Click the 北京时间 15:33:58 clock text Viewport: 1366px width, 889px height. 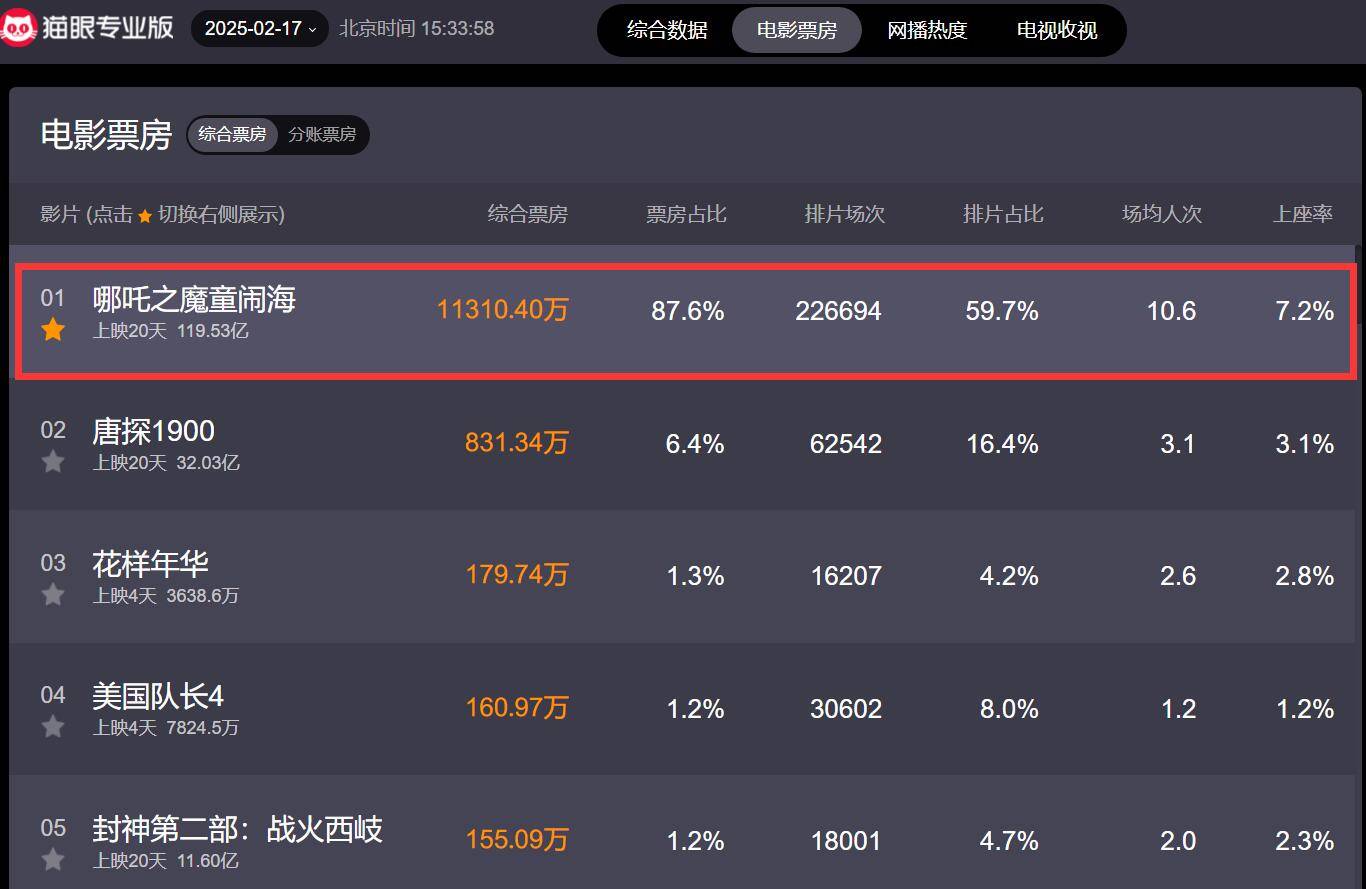click(x=417, y=28)
